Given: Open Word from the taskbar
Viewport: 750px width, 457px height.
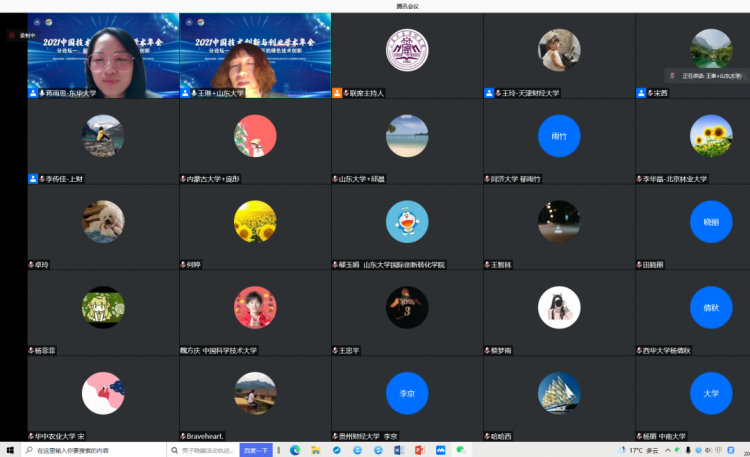Looking at the screenshot, I should pyautogui.click(x=399, y=450).
